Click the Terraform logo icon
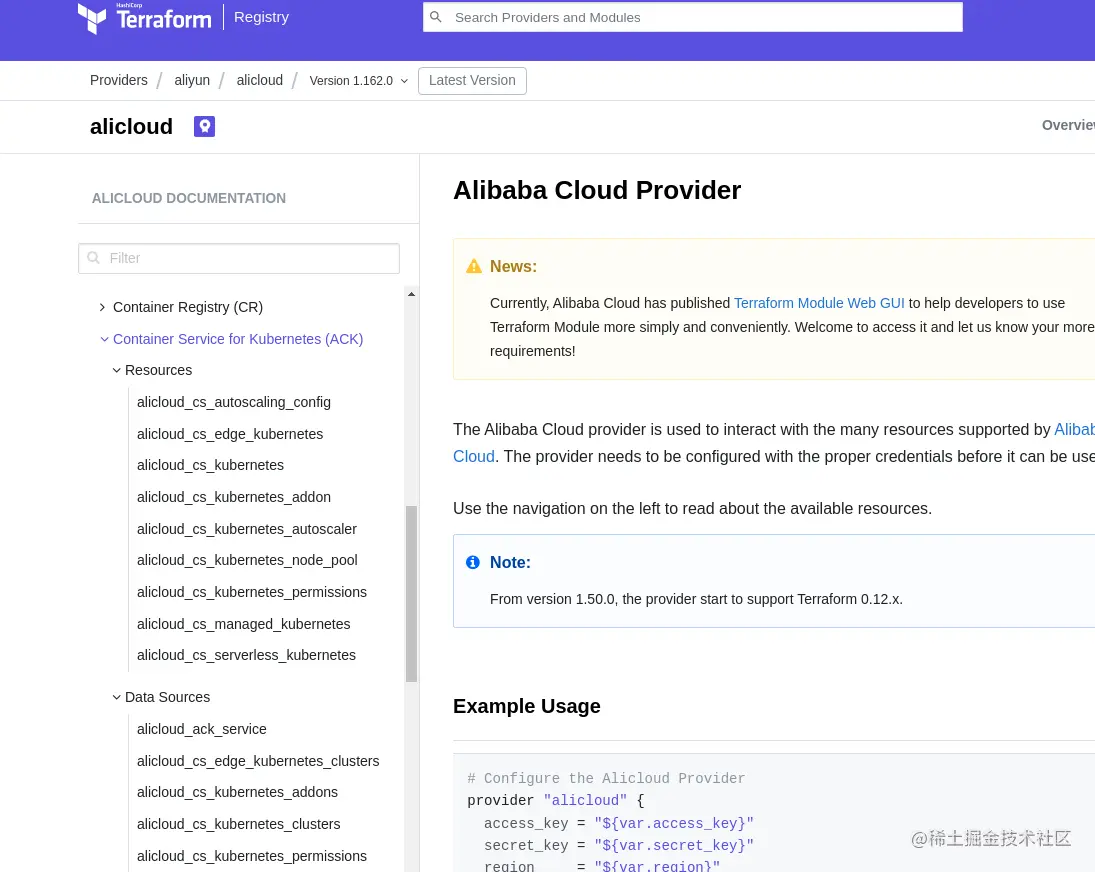 click(91, 18)
